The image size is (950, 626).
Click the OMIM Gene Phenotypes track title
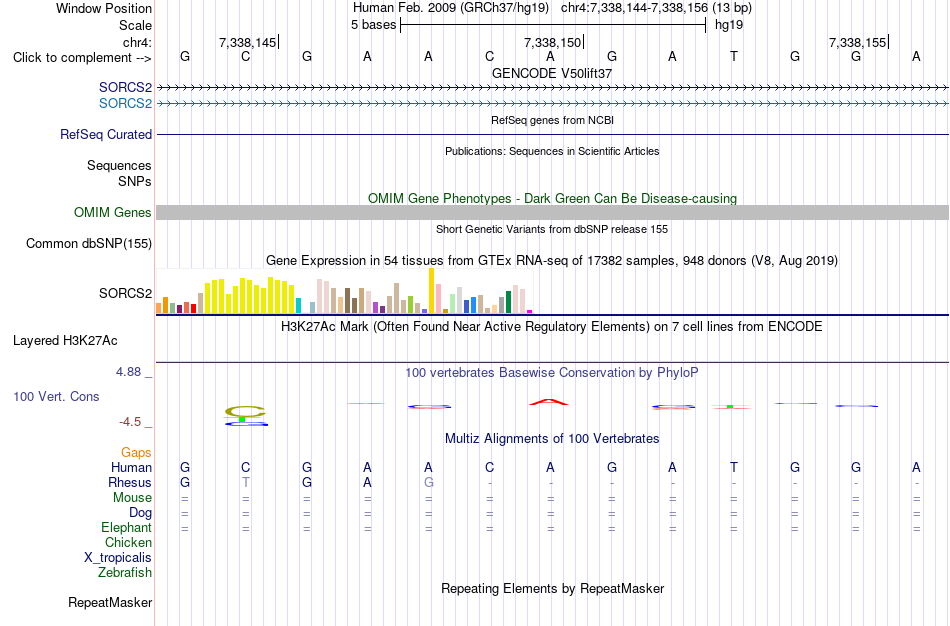(x=553, y=198)
